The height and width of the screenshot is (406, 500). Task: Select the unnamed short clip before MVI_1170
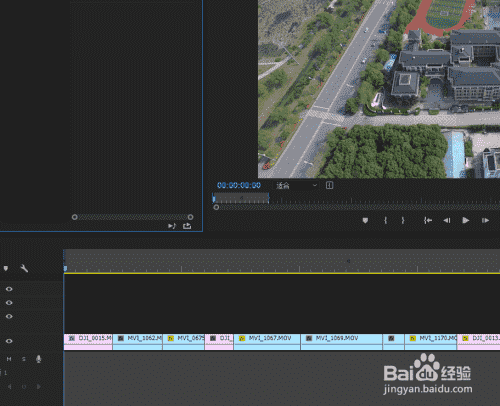pyautogui.click(x=394, y=342)
